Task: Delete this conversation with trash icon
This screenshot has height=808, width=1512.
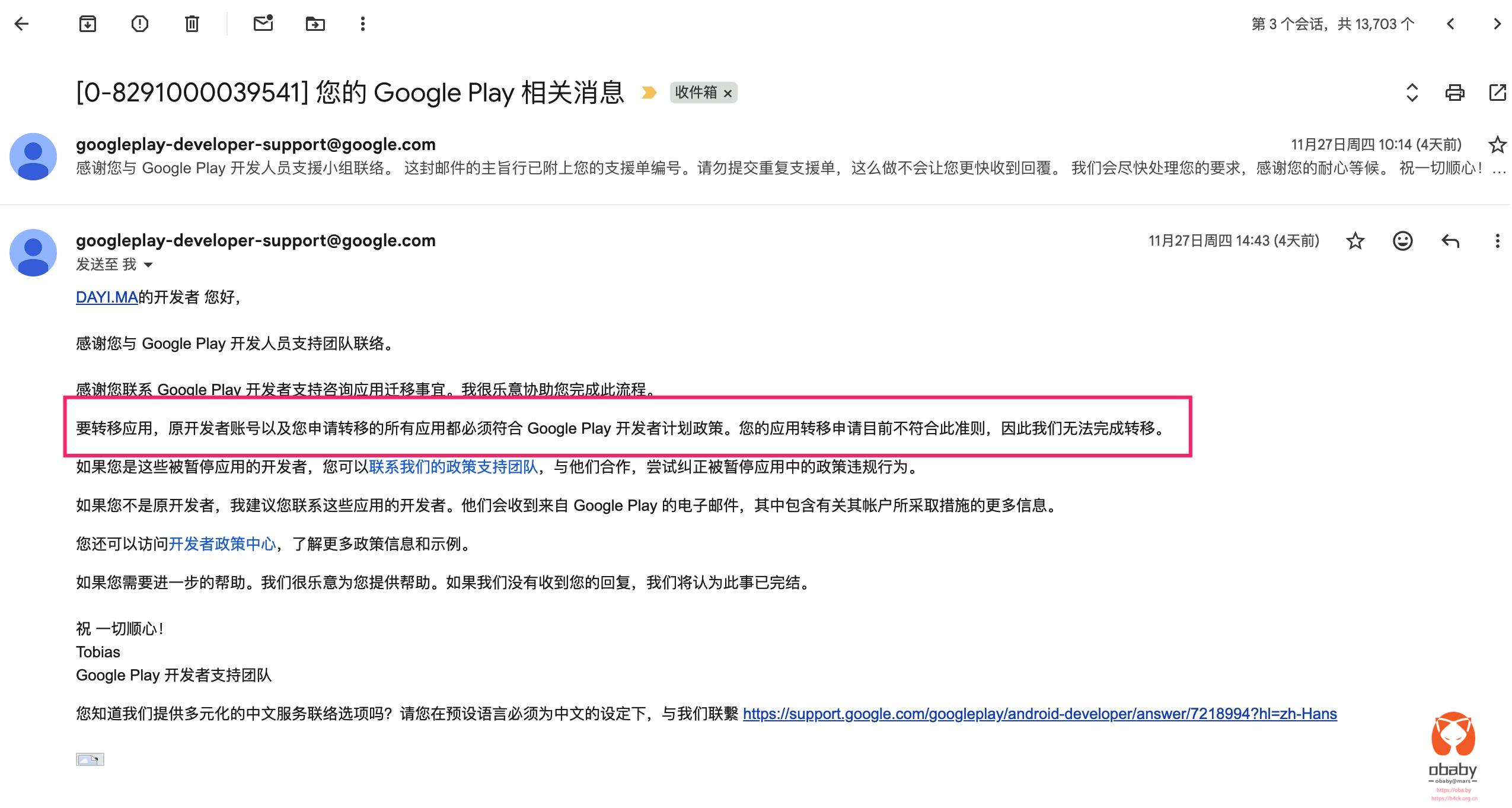Action: click(192, 24)
